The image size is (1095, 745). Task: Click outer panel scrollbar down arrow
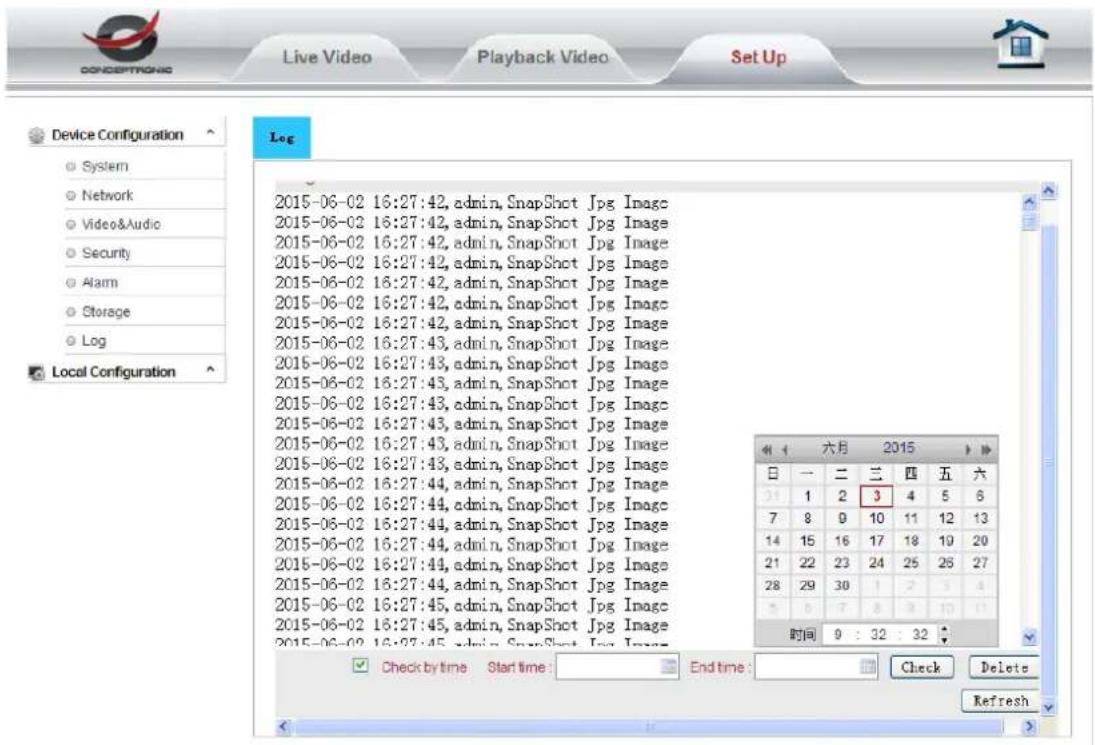pyautogui.click(x=1048, y=707)
